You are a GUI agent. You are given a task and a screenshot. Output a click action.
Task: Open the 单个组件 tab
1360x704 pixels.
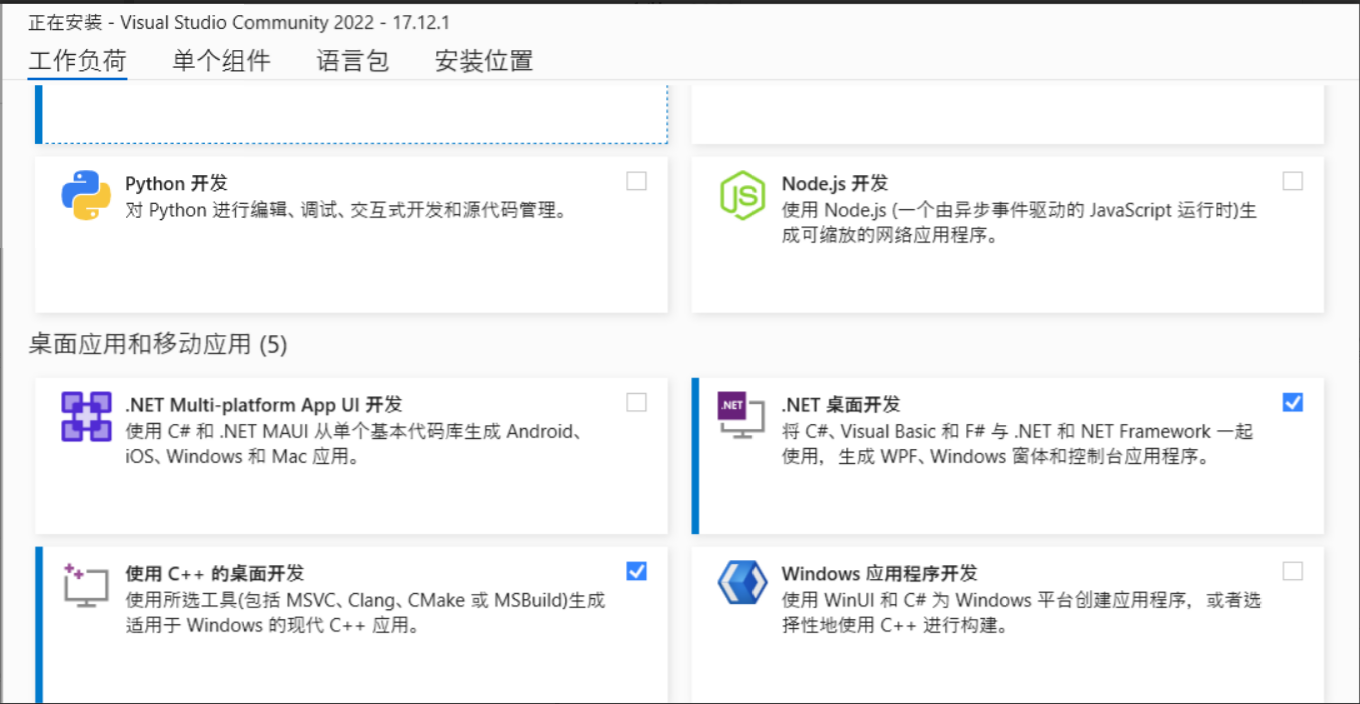click(x=221, y=61)
